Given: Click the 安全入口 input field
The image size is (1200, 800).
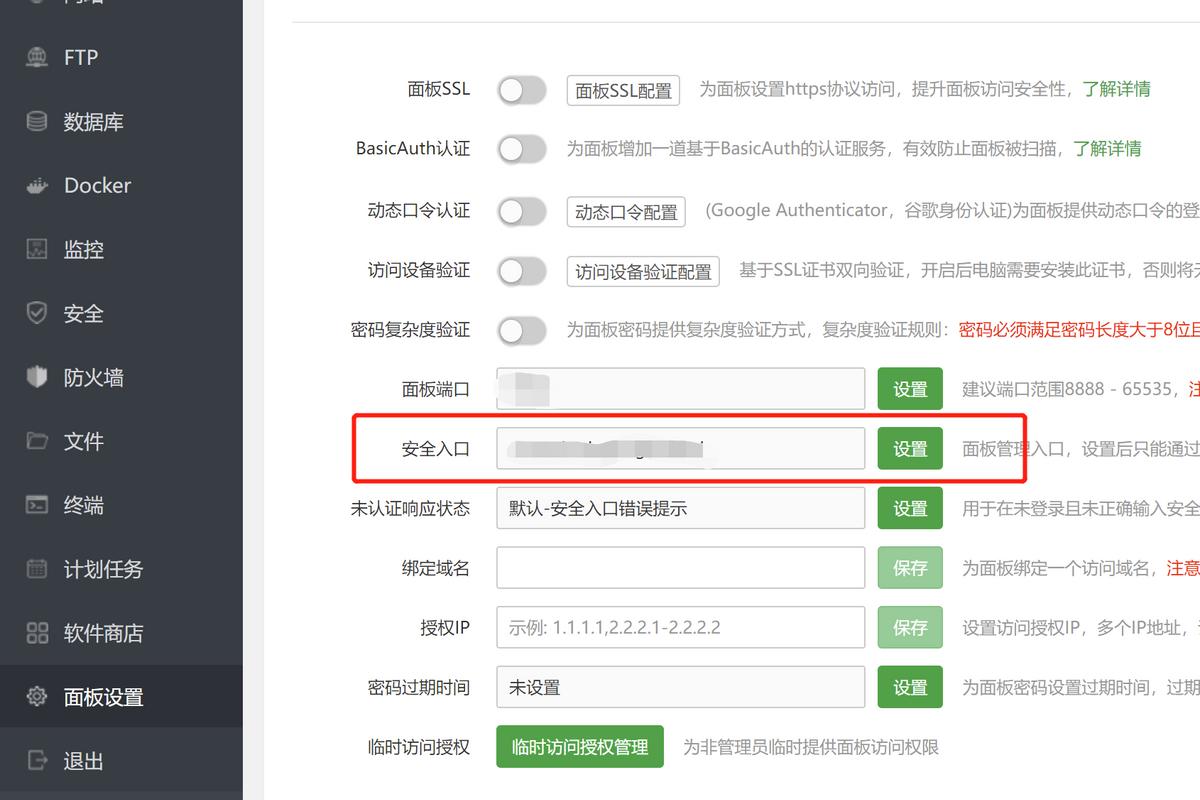Looking at the screenshot, I should [x=680, y=449].
